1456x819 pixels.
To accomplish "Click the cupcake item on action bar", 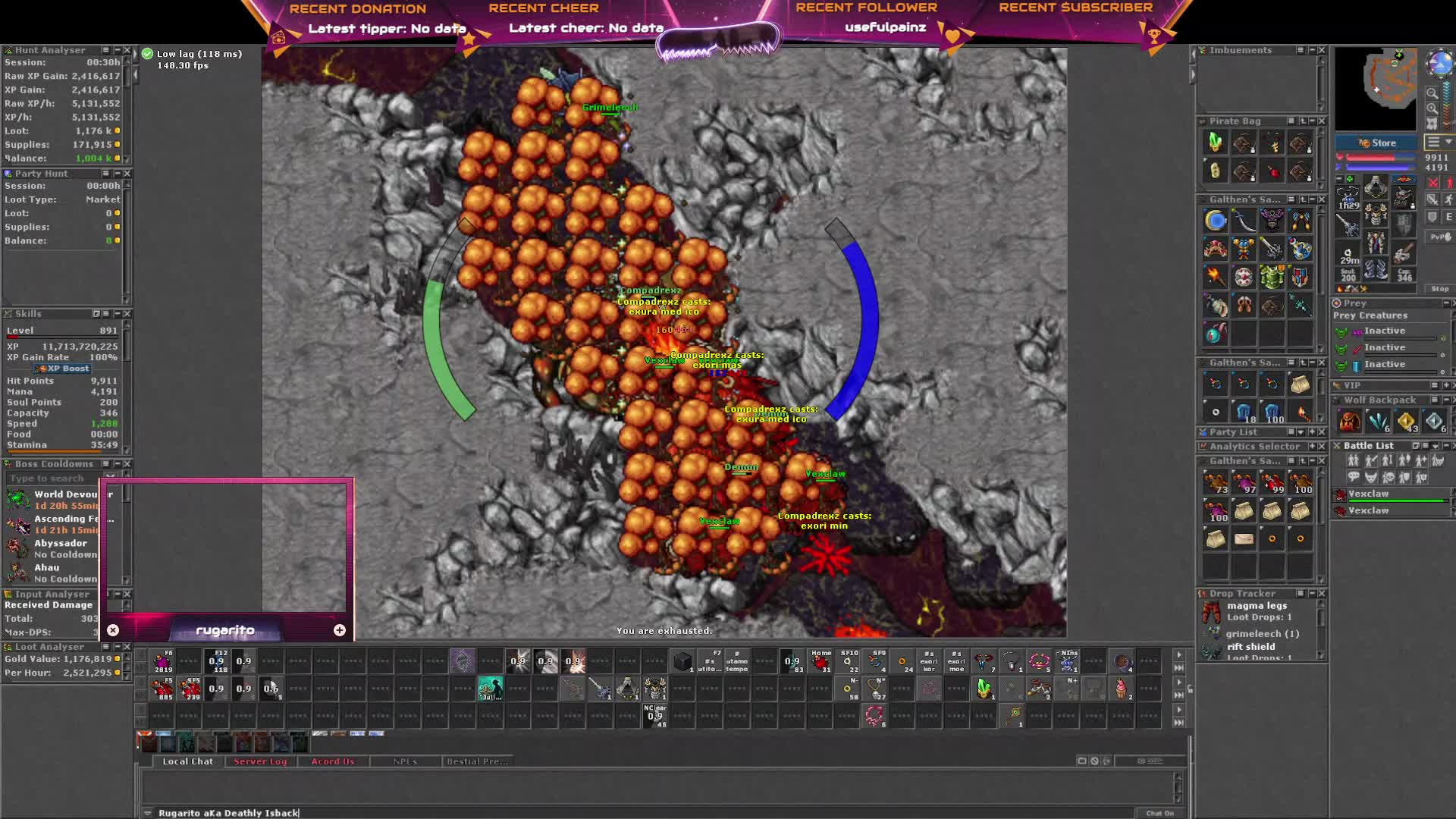I will [x=1121, y=689].
